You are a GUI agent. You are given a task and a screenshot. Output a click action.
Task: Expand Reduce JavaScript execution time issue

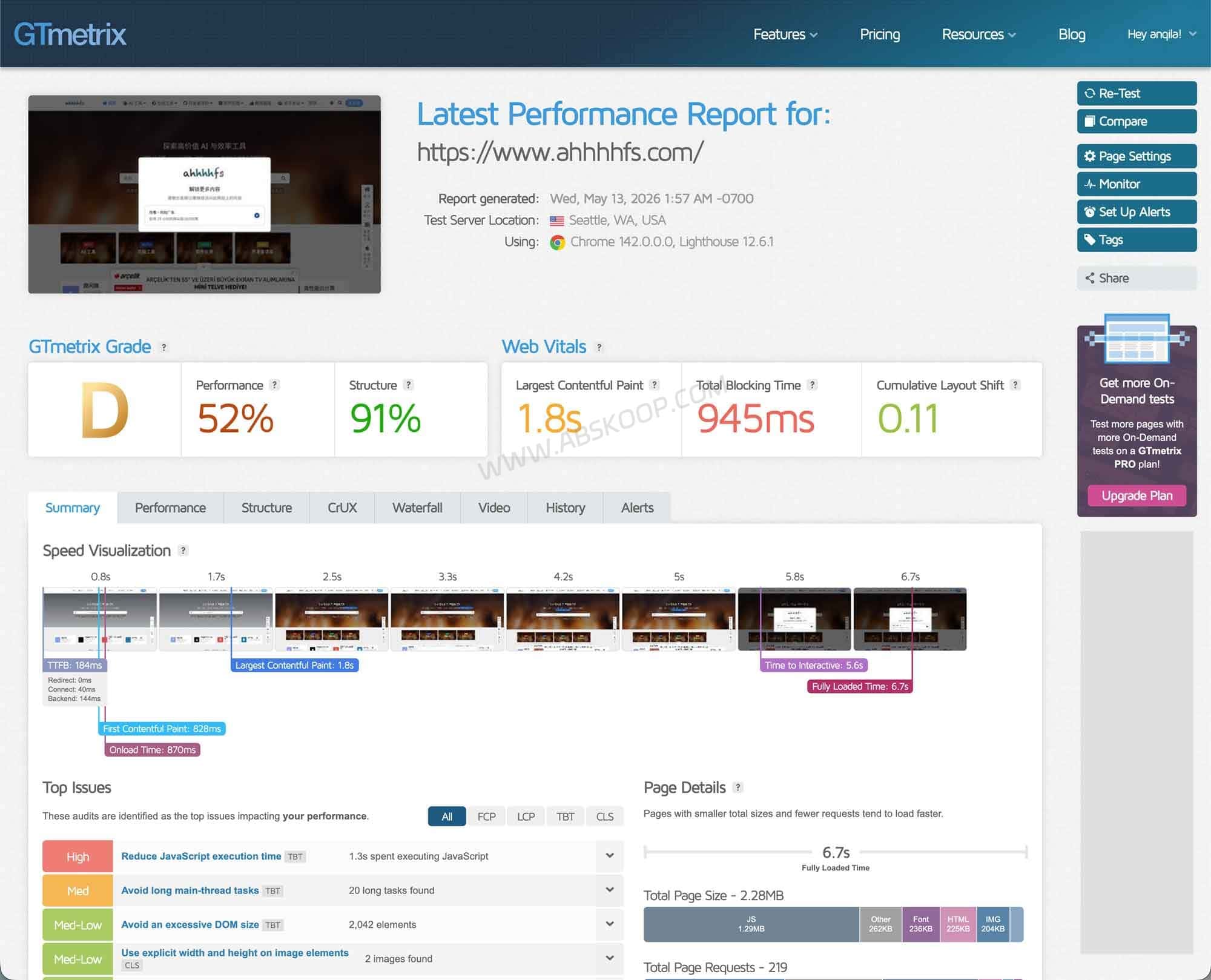point(610,856)
